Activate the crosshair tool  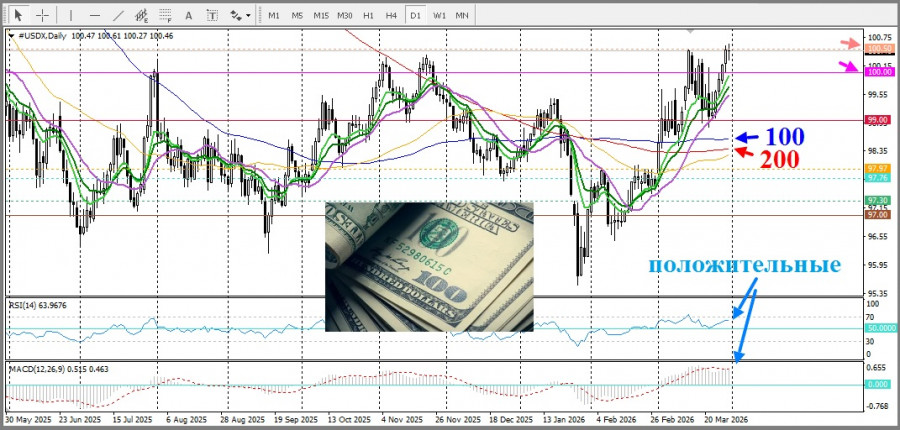point(43,15)
